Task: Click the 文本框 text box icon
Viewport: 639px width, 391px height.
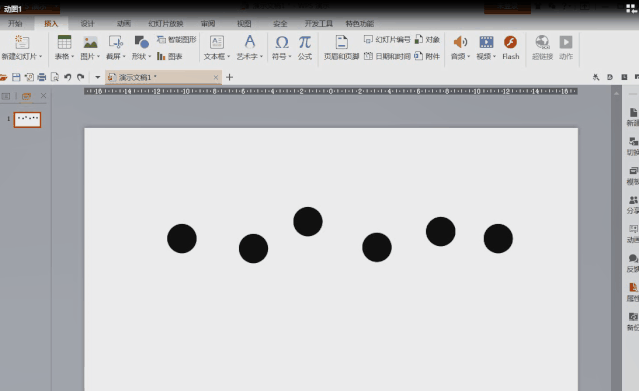Action: [217, 42]
